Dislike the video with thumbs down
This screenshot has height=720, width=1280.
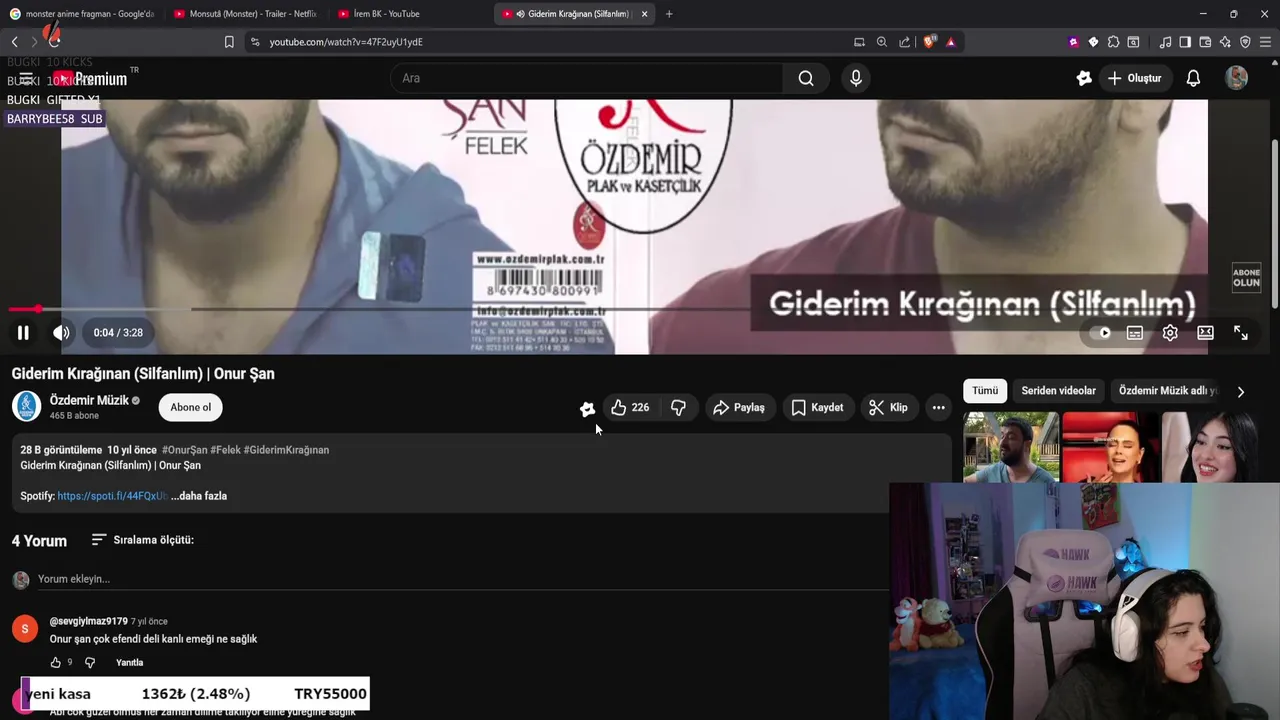678,407
